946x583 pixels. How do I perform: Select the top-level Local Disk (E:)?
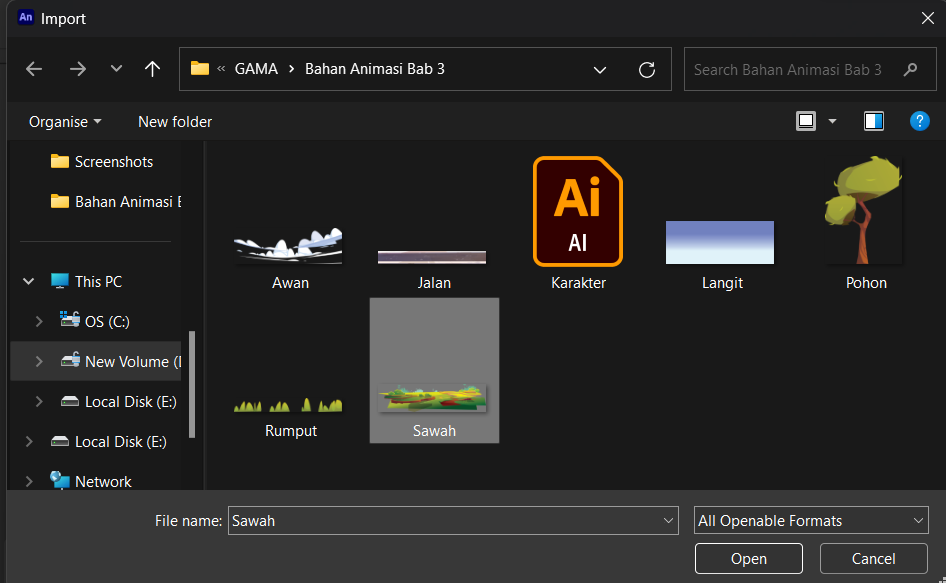(109, 442)
